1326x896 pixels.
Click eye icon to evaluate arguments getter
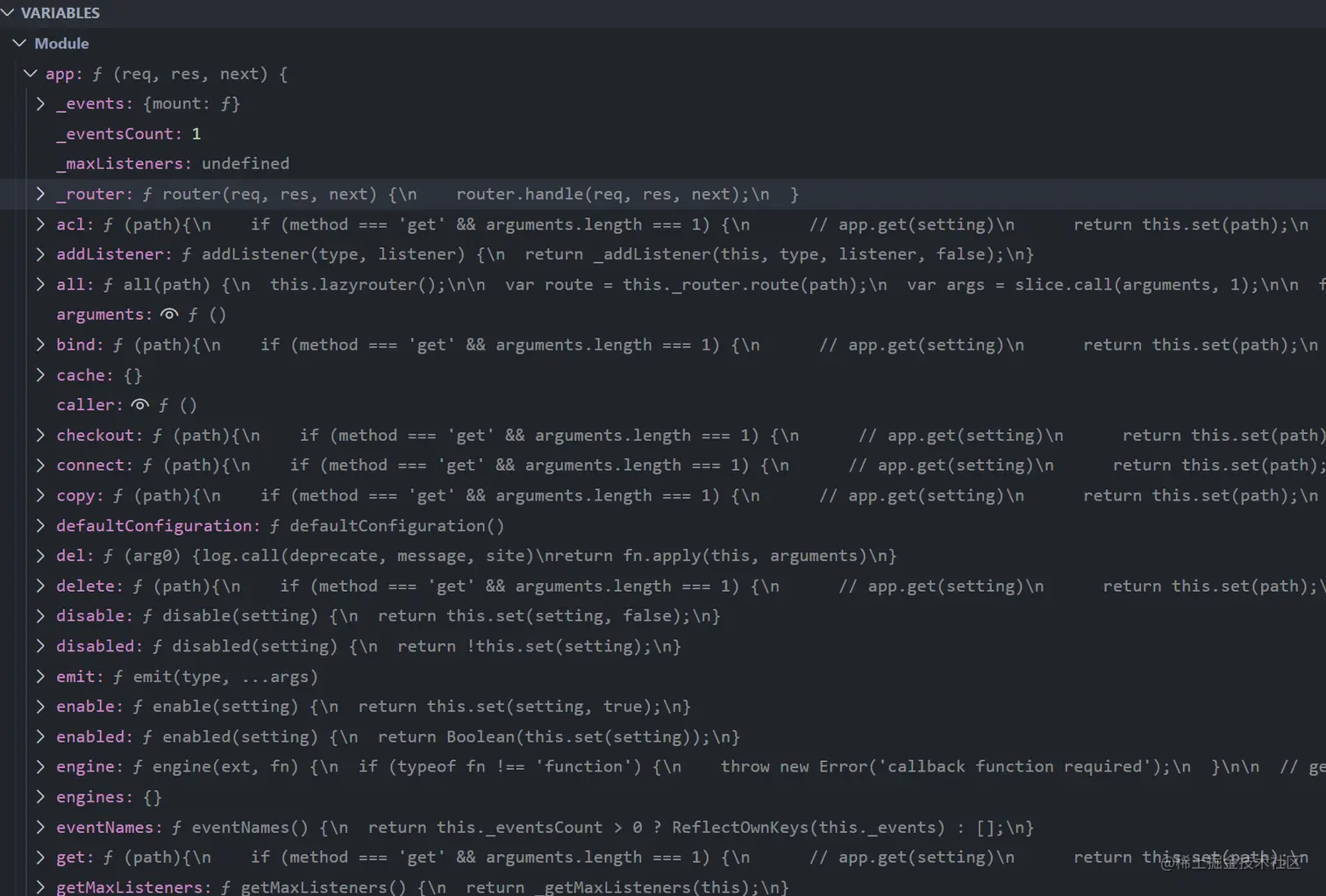(x=169, y=314)
